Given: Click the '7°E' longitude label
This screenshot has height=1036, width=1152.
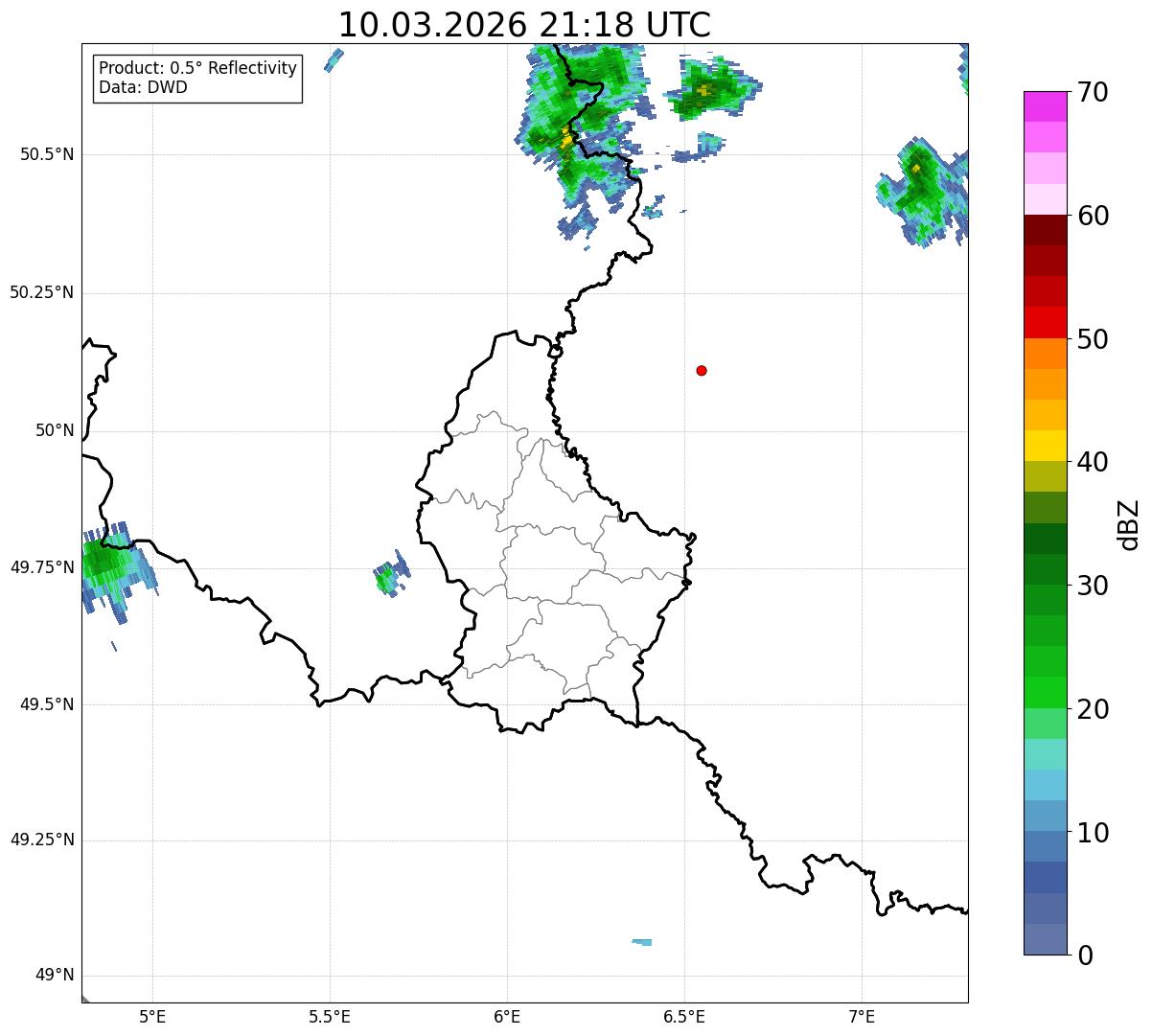Looking at the screenshot, I should (862, 1017).
